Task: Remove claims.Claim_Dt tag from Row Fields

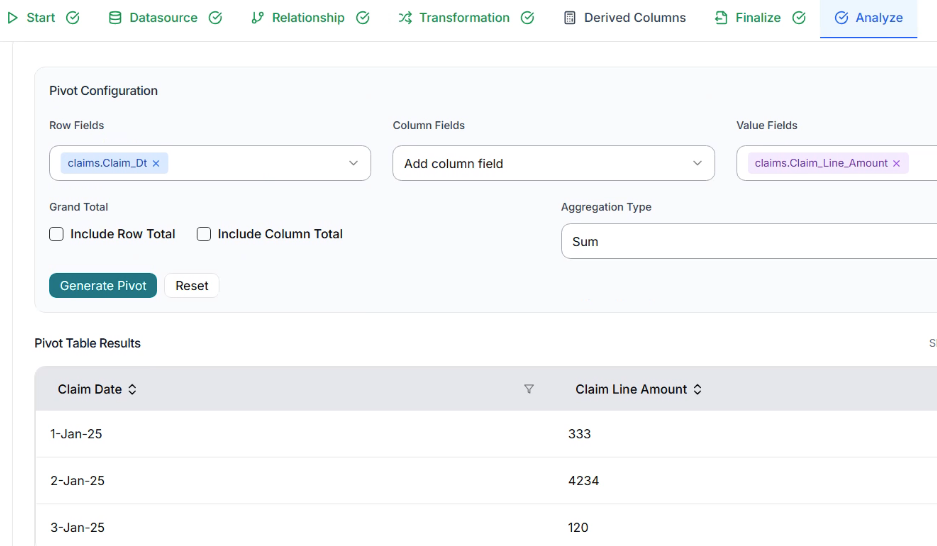Action: click(156, 163)
